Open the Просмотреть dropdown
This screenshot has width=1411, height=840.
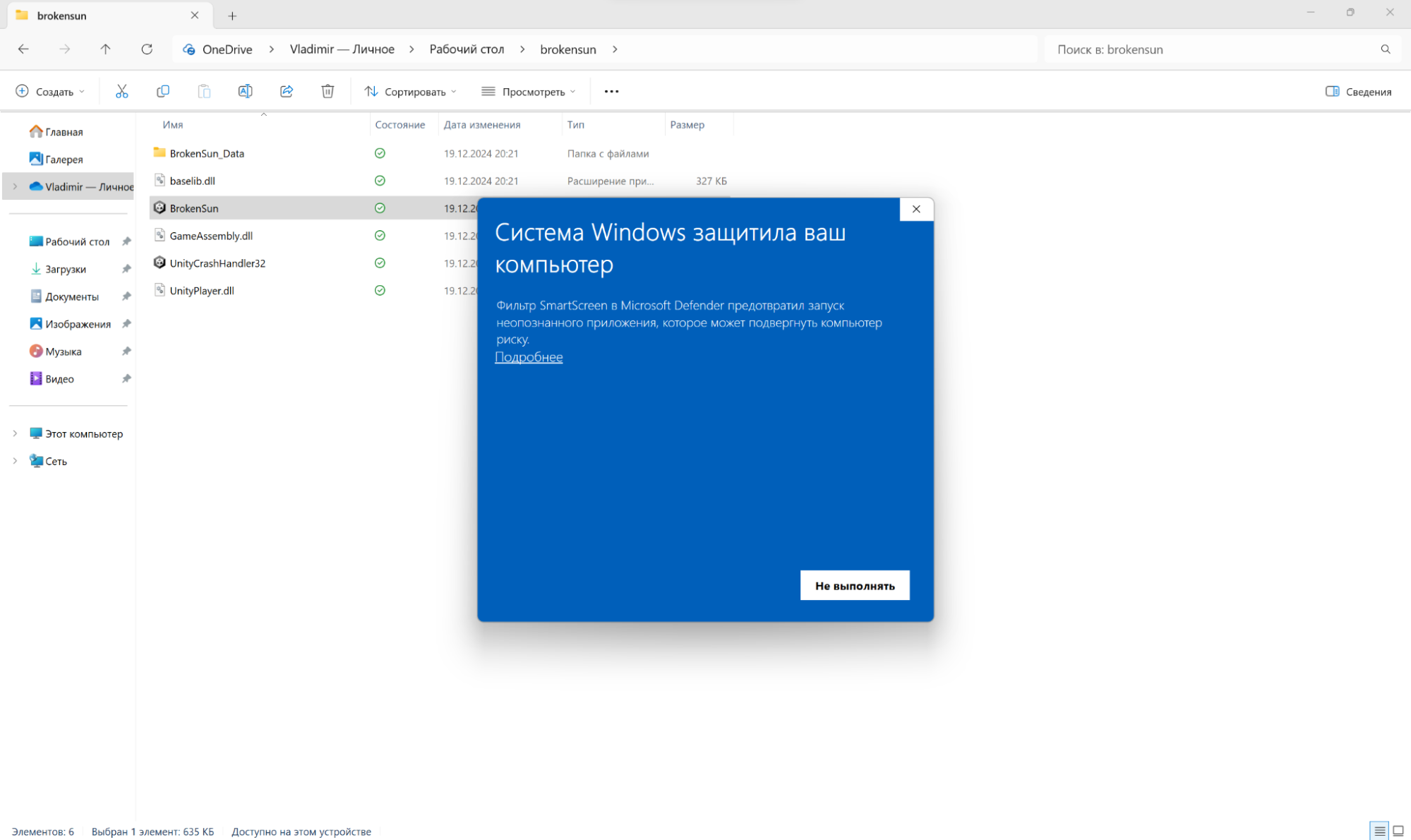529,92
